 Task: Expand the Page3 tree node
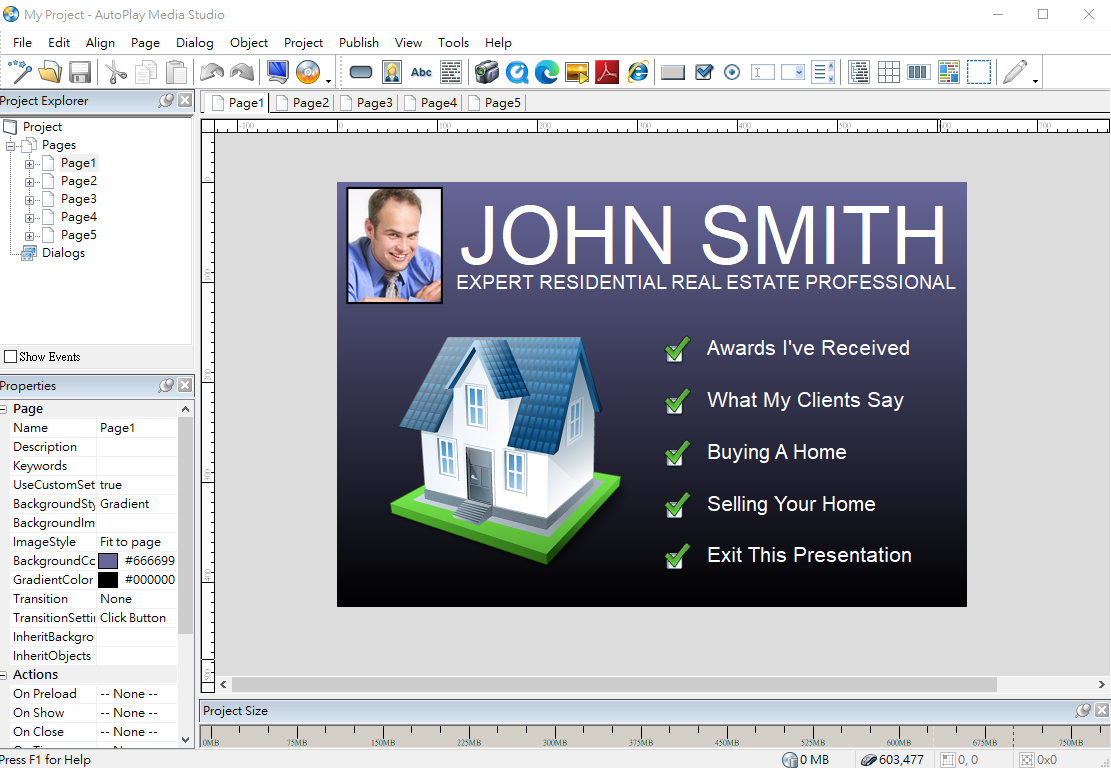pos(30,200)
